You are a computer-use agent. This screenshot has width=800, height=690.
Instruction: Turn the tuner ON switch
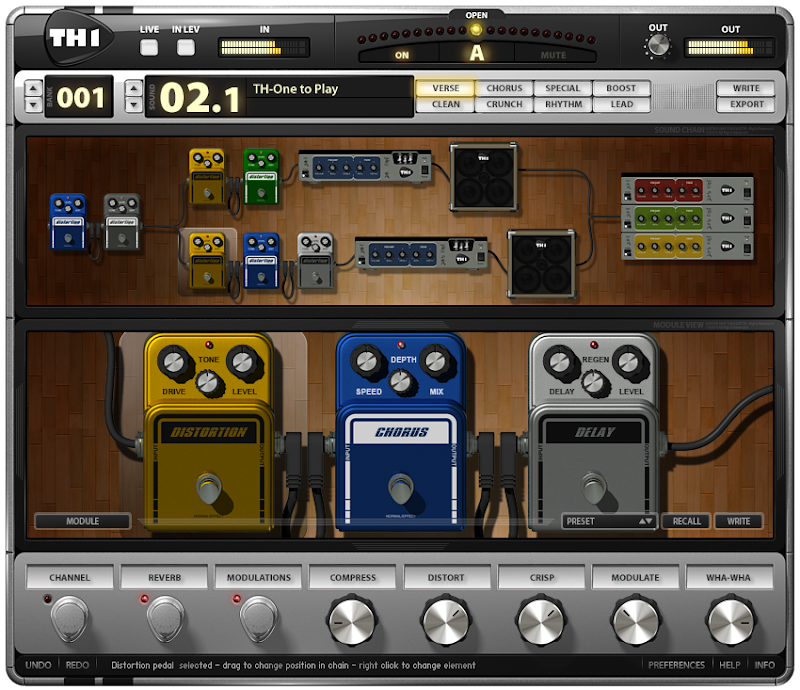point(402,55)
